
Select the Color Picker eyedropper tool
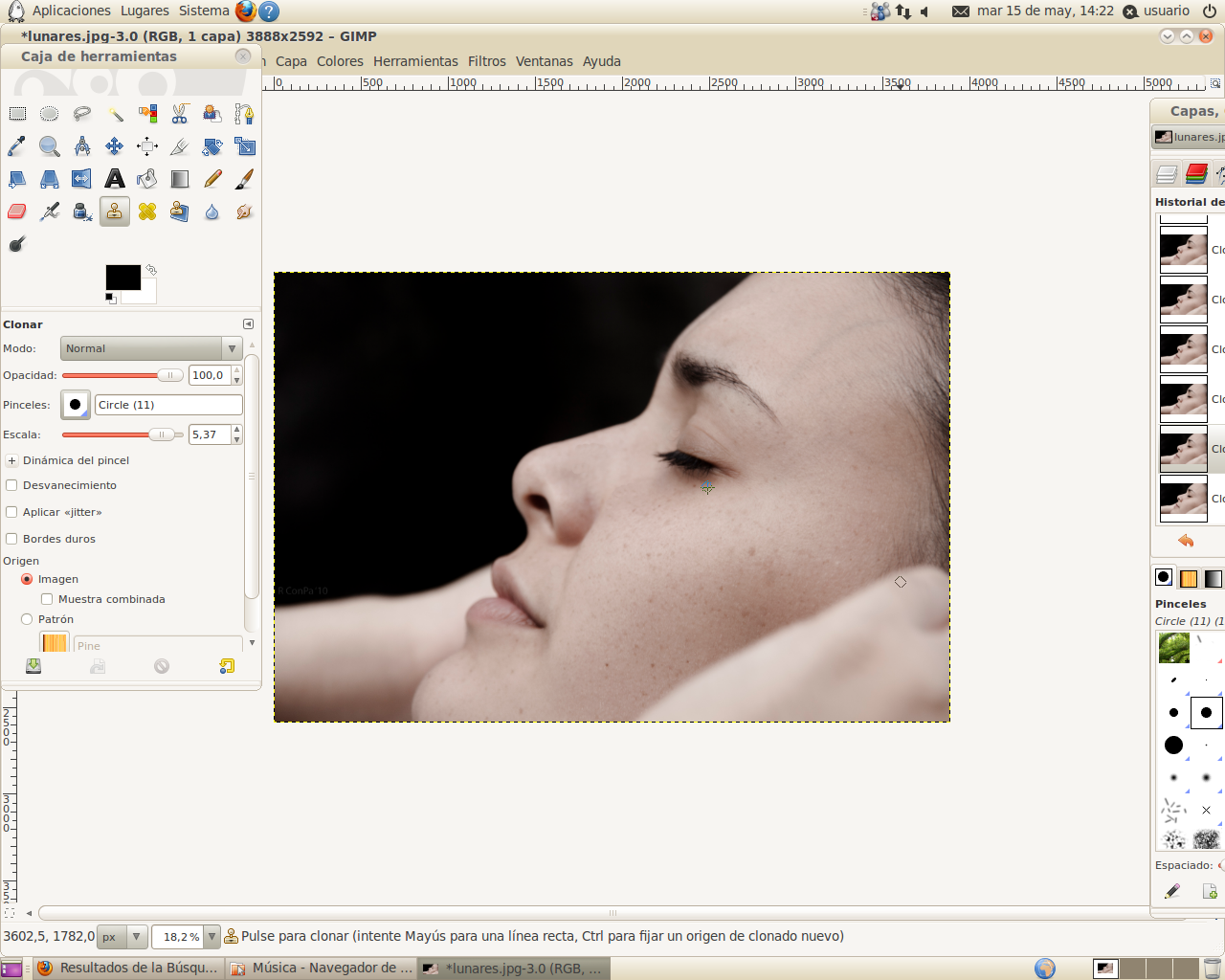(17, 146)
